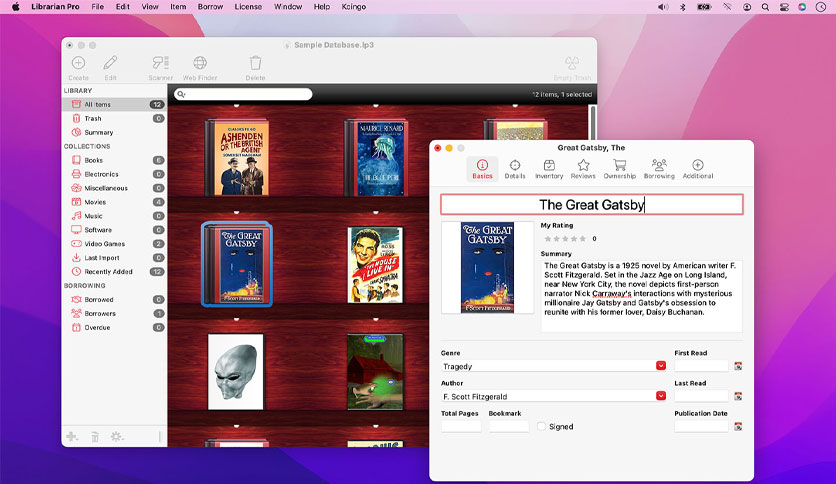Viewport: 836px width, 484px height.
Task: Switch to the Basics tab
Action: 482,168
